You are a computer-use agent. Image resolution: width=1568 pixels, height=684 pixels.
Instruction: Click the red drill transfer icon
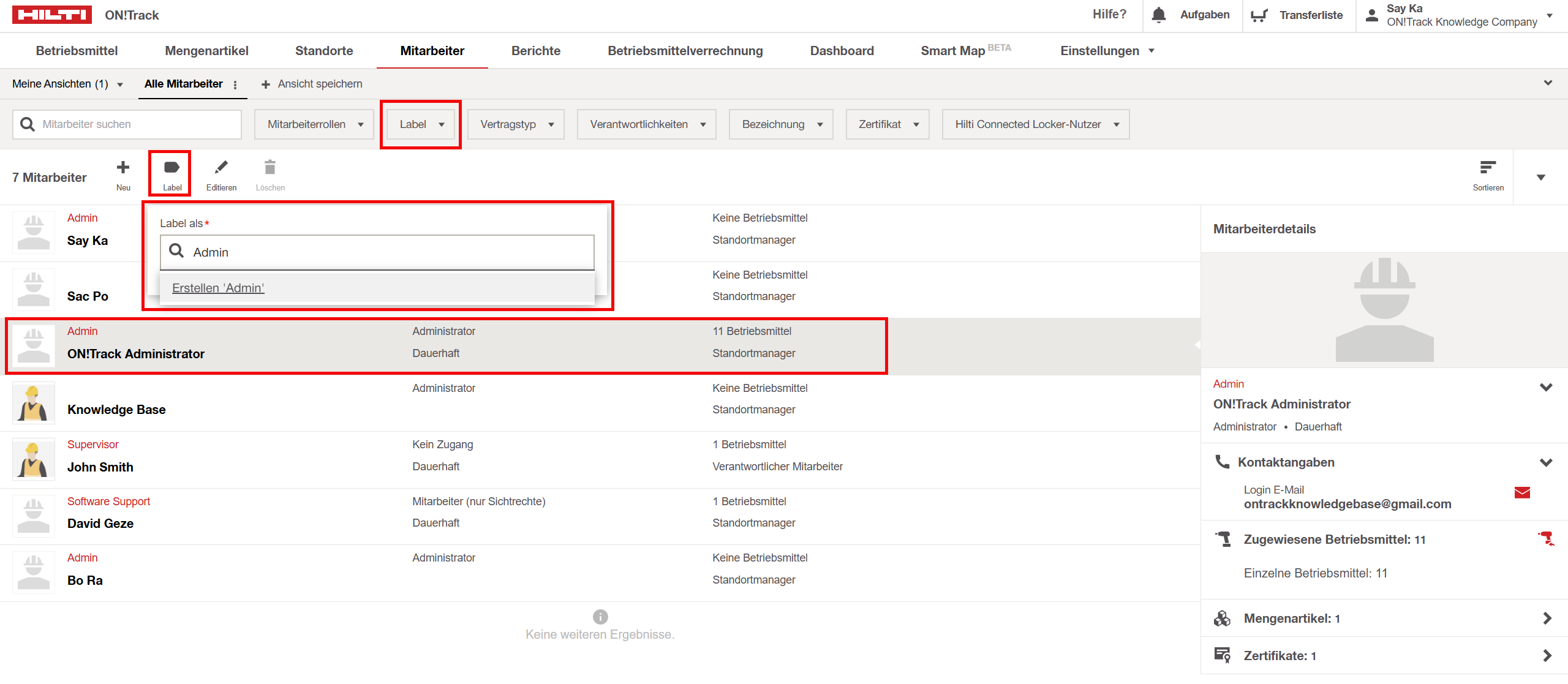pos(1546,539)
